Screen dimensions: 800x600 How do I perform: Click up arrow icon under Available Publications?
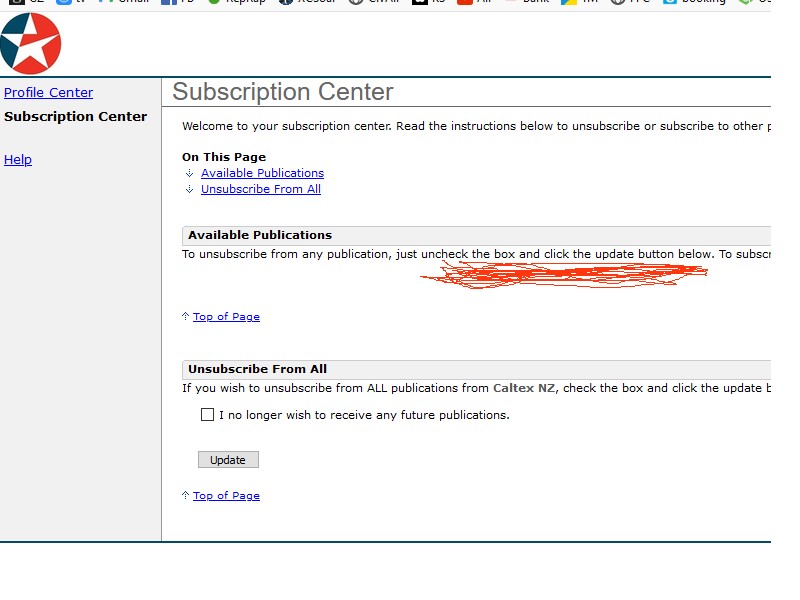click(x=185, y=317)
